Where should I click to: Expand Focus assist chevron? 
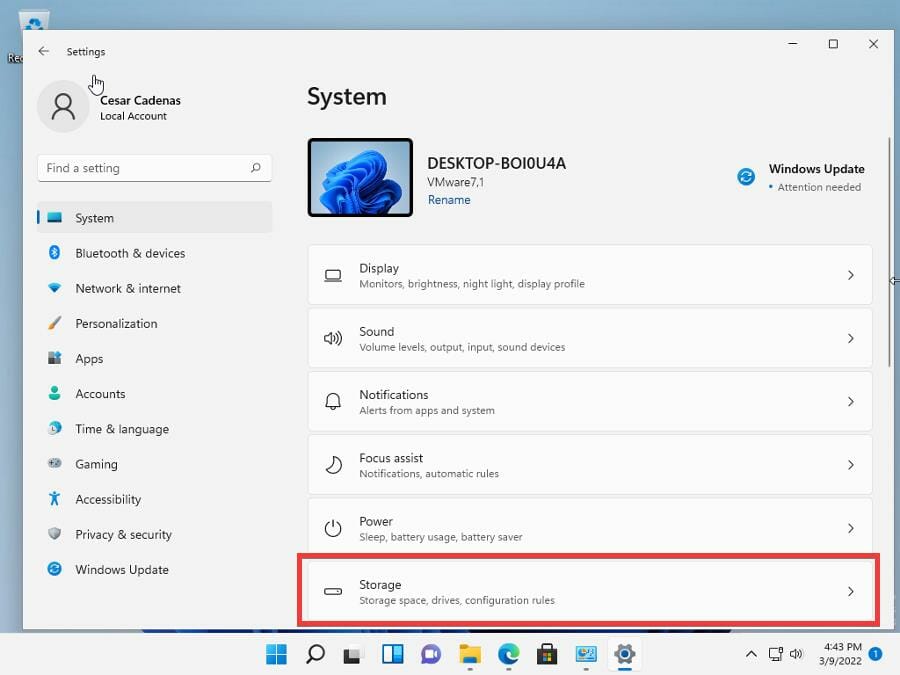pos(851,465)
